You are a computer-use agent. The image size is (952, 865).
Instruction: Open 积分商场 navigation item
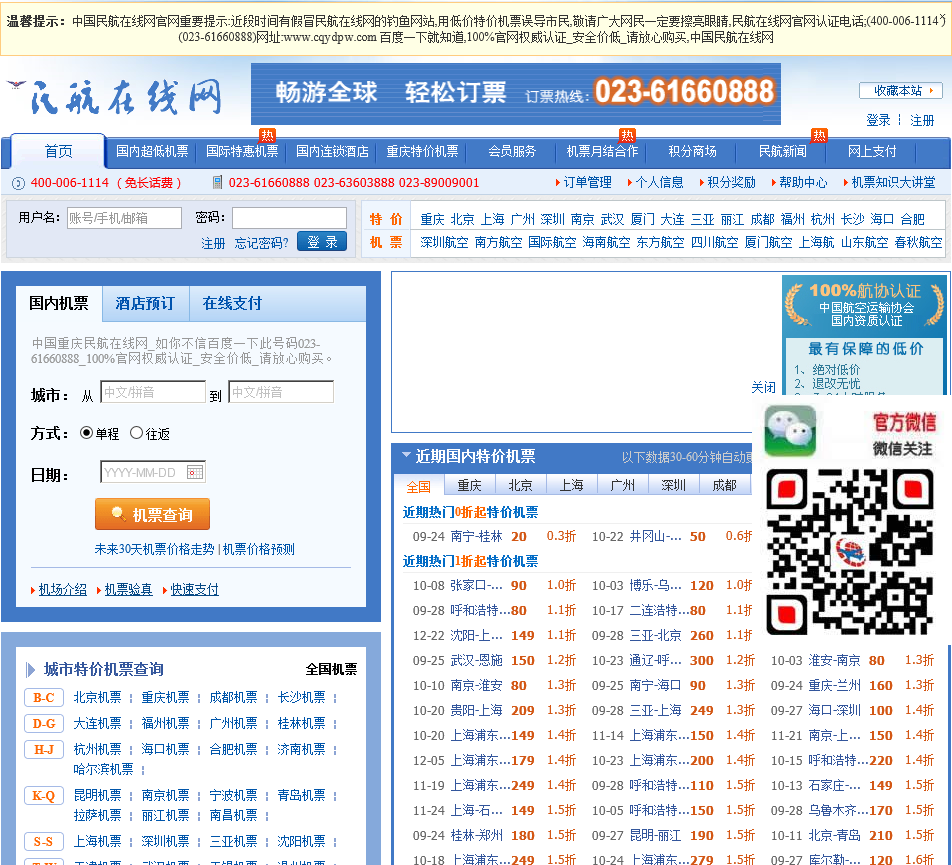click(692, 151)
